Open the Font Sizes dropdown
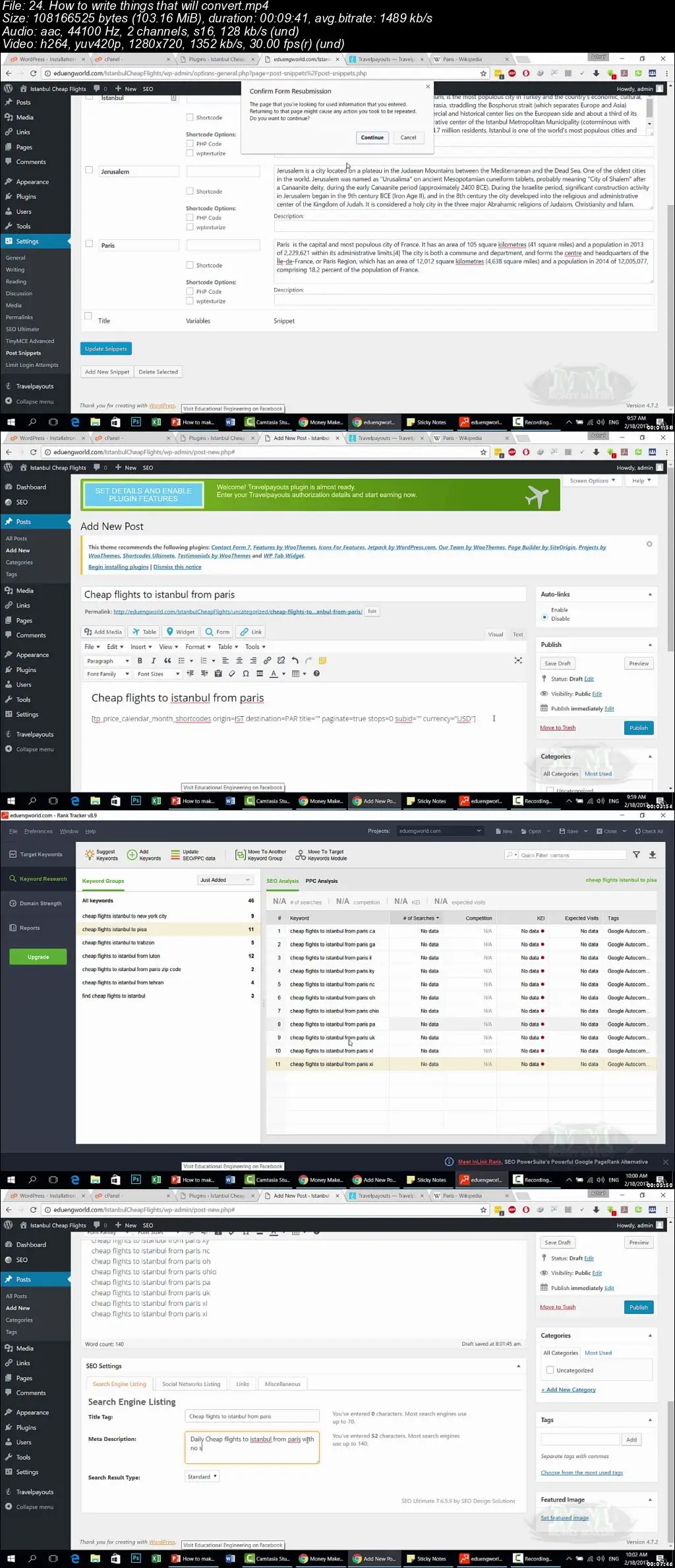Image resolution: width=675 pixels, height=1568 pixels. tap(158, 674)
